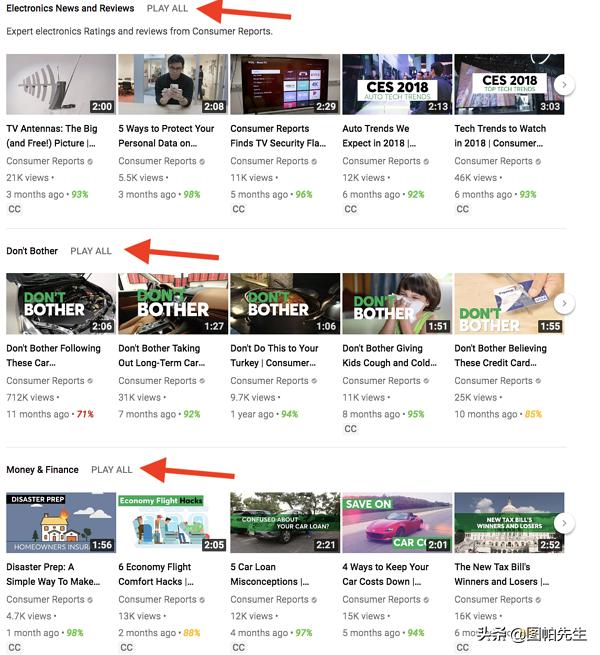Click CC badge under Kids Cough and Cold video
This screenshot has height=655, width=600.
pyautogui.click(x=351, y=429)
